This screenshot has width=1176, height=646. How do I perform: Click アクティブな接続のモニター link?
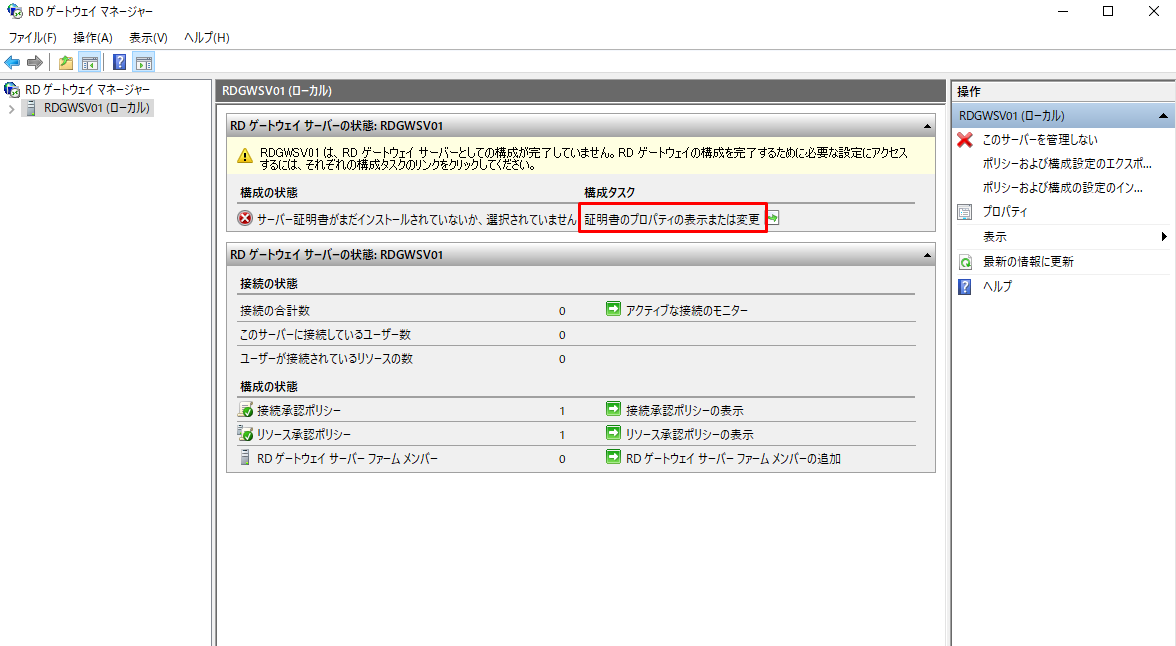[686, 311]
